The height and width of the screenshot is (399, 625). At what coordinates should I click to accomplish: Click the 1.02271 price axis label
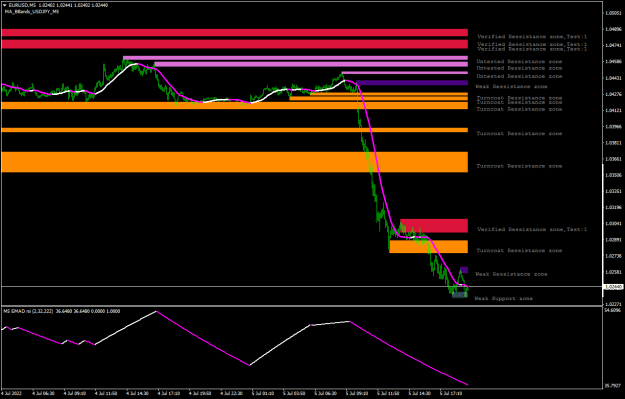click(x=613, y=304)
